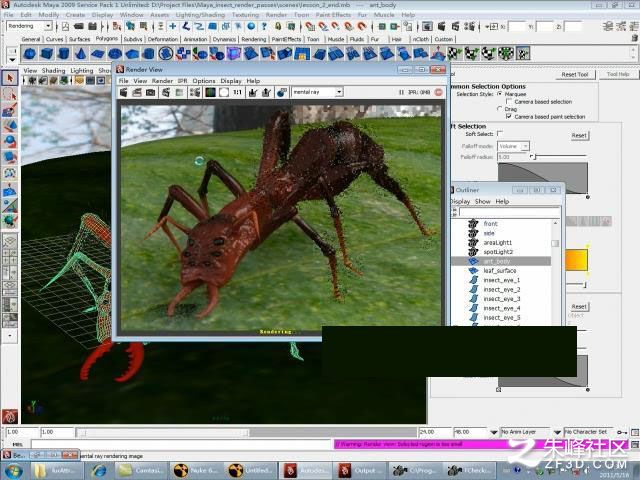Switch to the Rendering shelf tab
Viewport: 640px width, 480px height.
[253, 39]
